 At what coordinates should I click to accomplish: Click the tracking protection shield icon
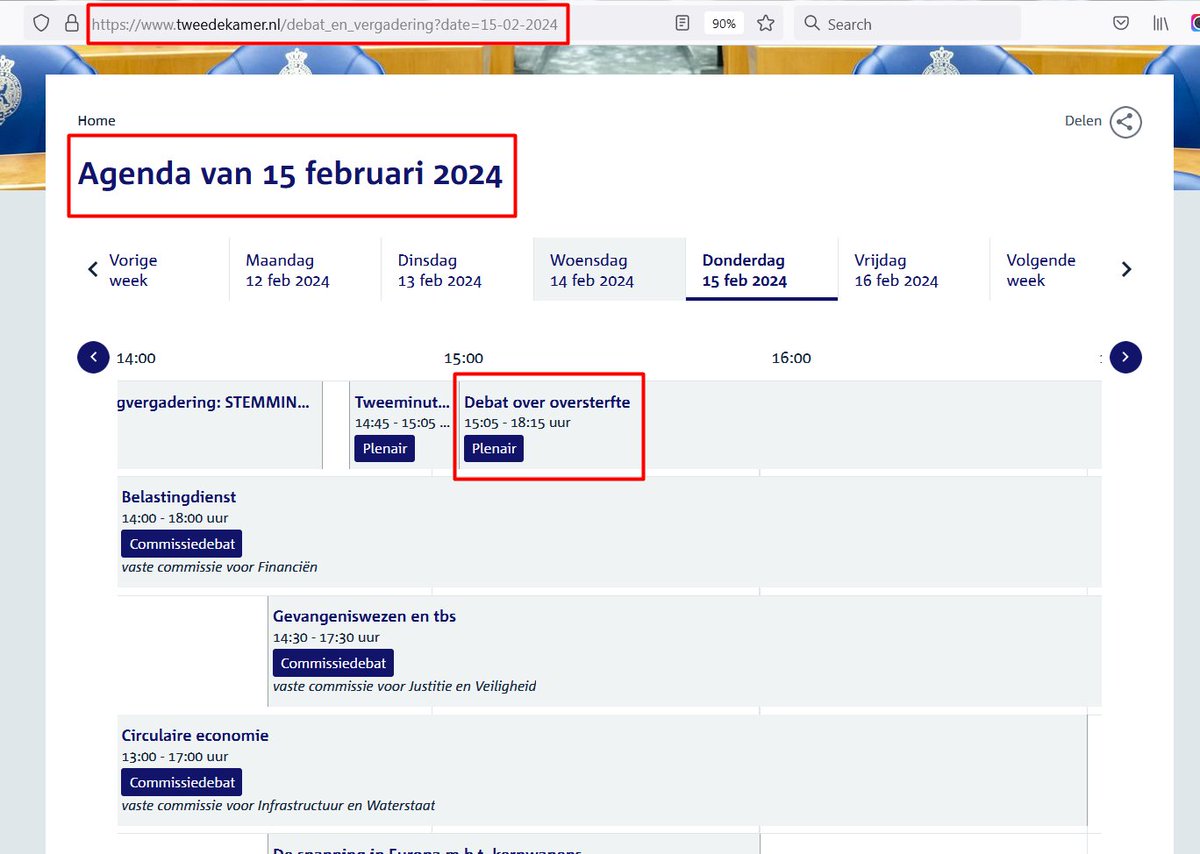pyautogui.click(x=41, y=23)
